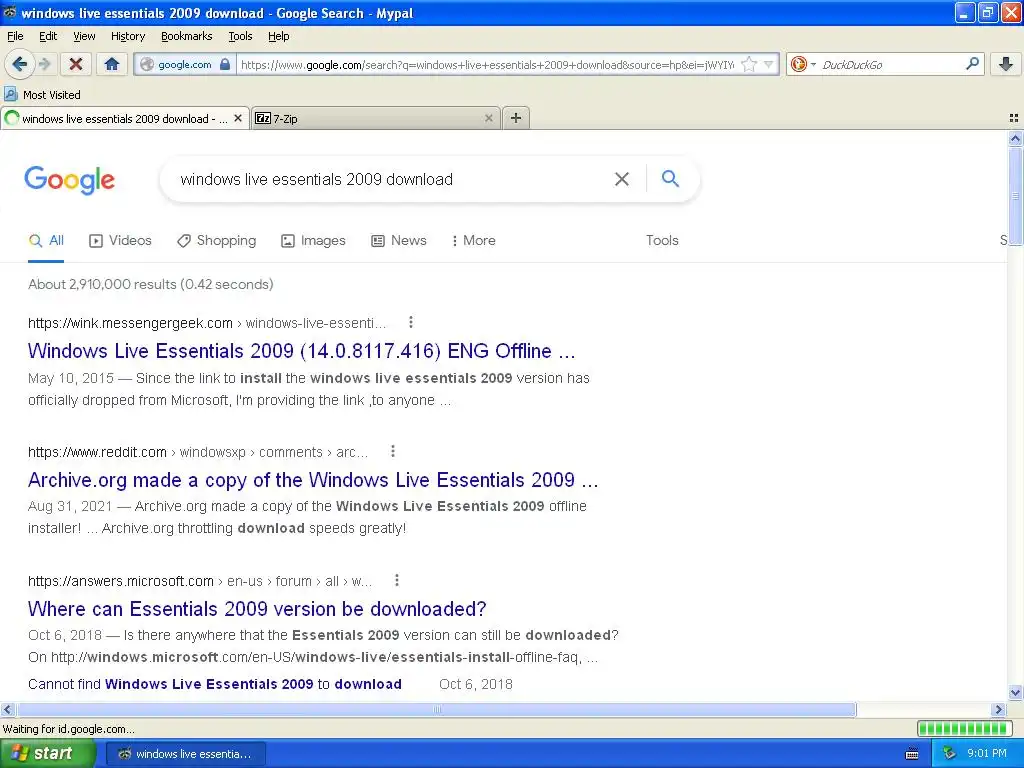Open options for reddit result (three dots)
1024x768 pixels.
tap(392, 451)
